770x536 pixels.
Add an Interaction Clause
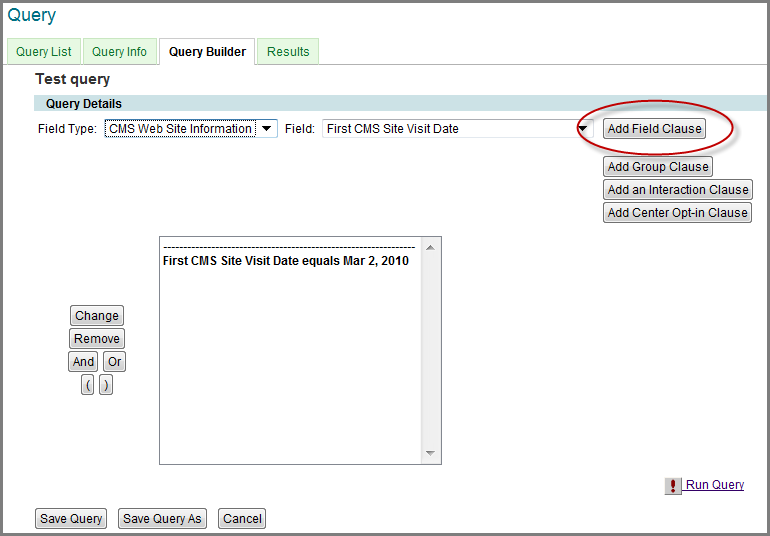click(678, 190)
